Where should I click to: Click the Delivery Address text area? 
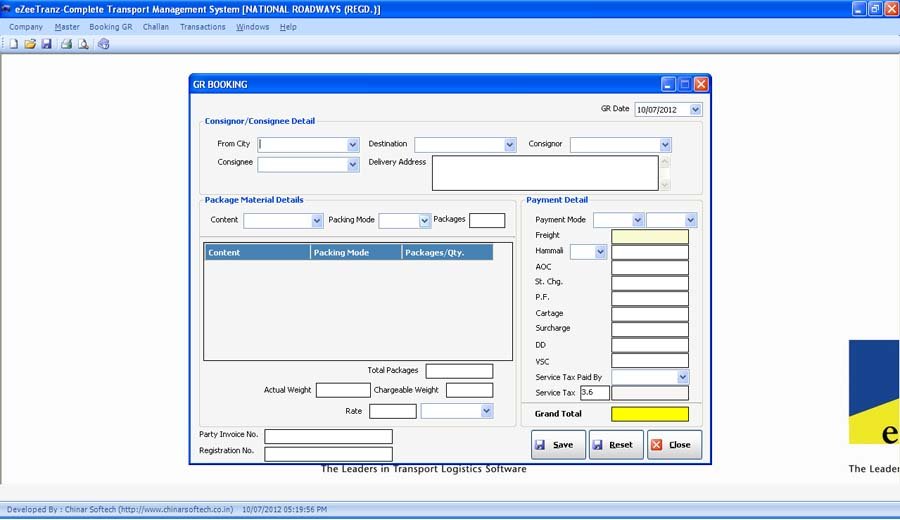pos(545,173)
